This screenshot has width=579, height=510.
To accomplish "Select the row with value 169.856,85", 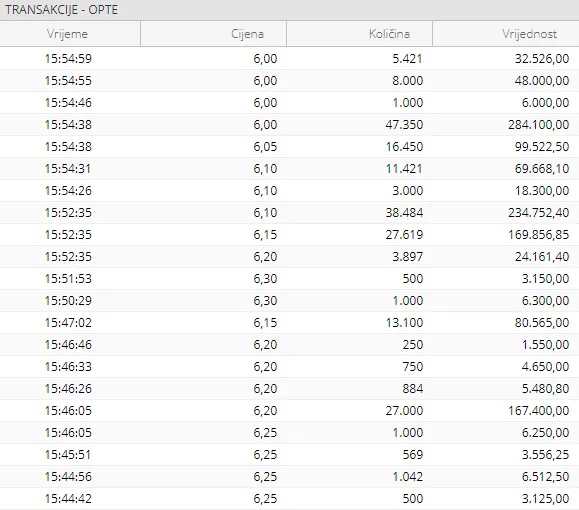I will pos(290,235).
